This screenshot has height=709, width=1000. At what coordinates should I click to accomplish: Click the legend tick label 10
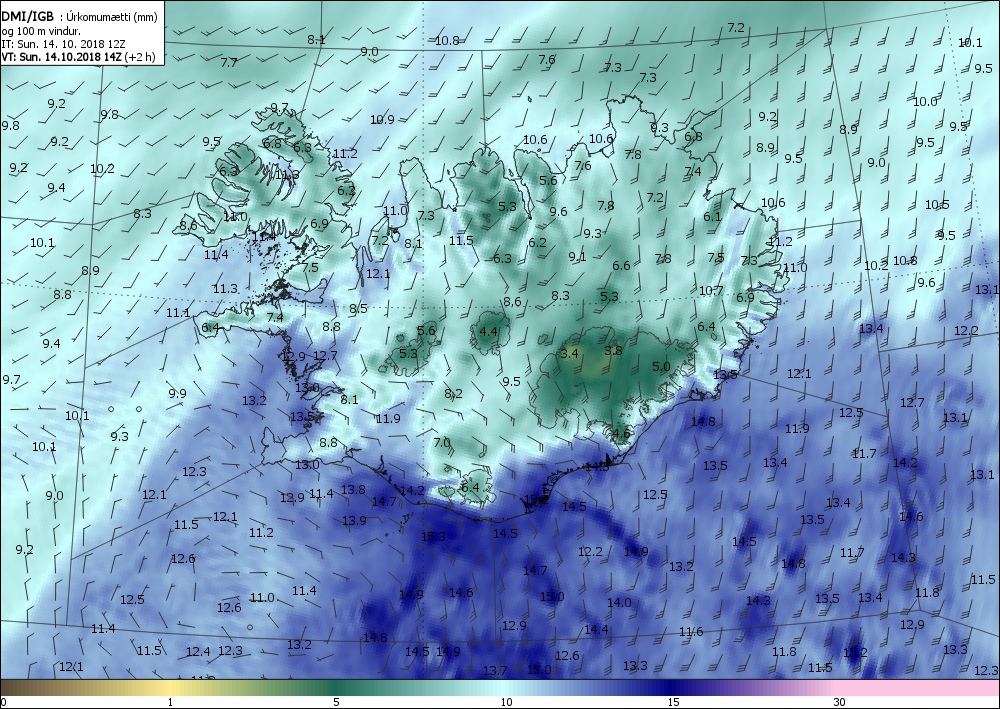(506, 702)
